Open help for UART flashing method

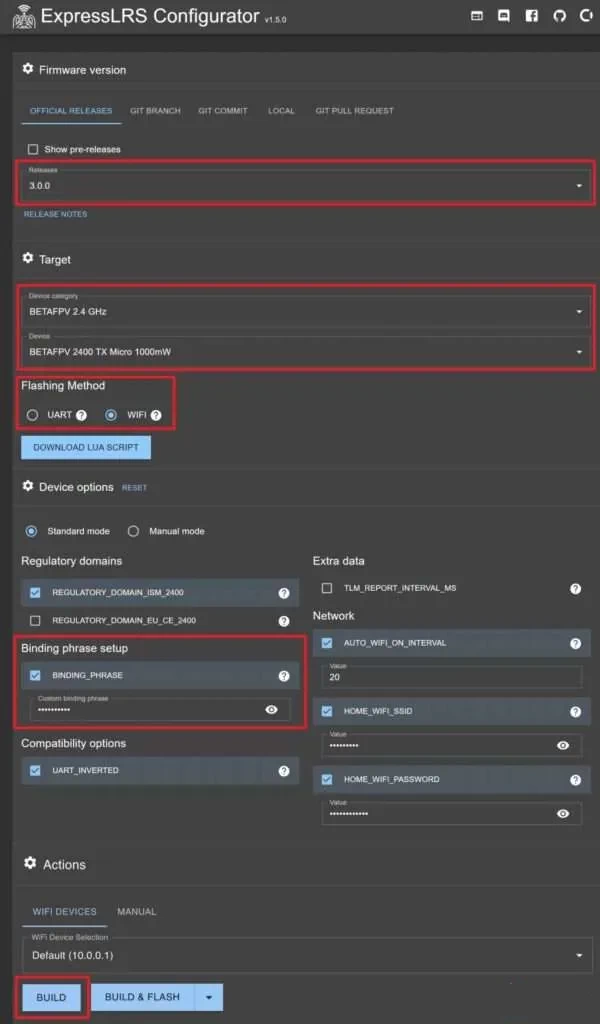pos(81,415)
